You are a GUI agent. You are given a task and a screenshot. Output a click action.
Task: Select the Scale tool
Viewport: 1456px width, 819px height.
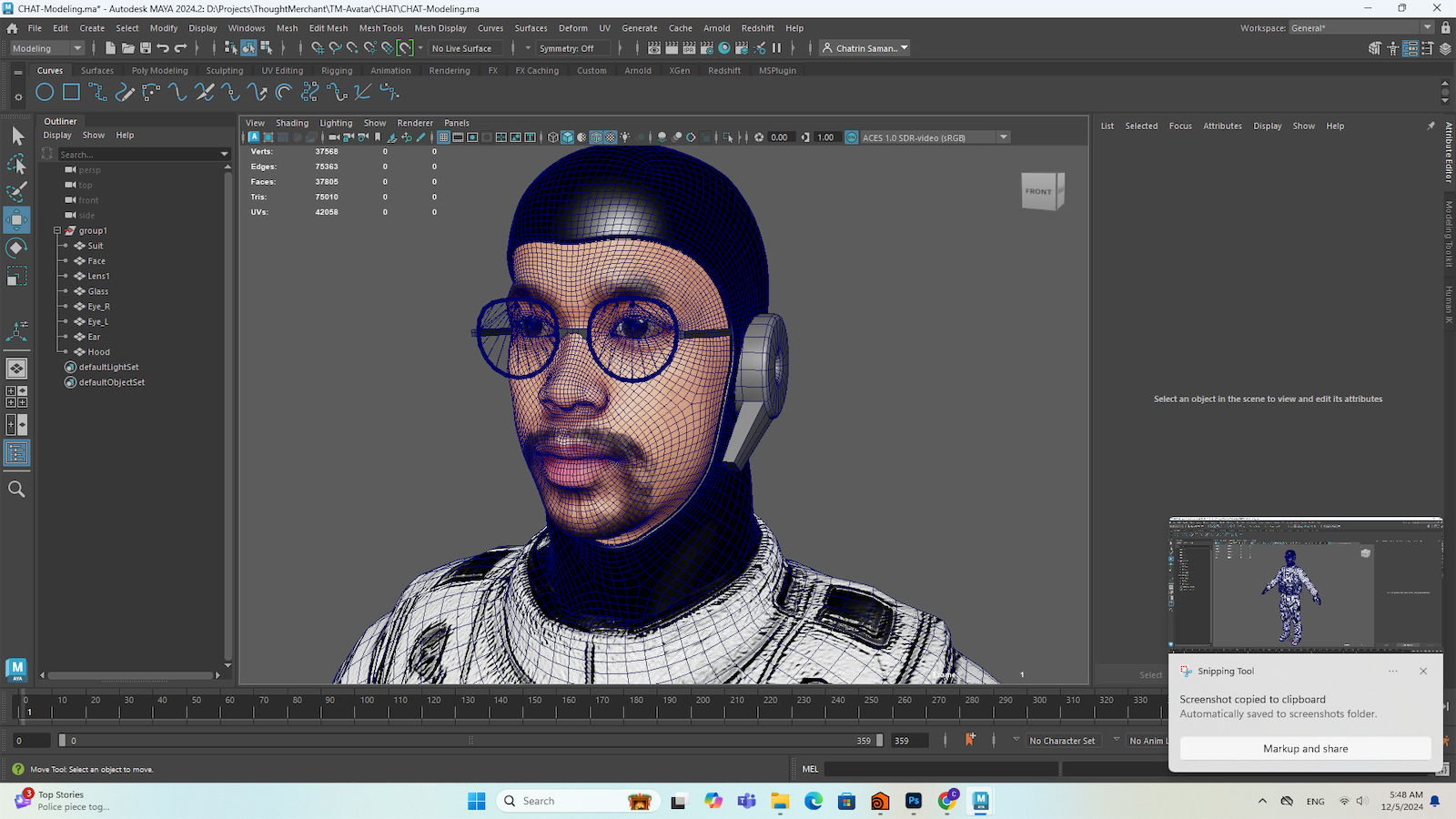(x=16, y=276)
